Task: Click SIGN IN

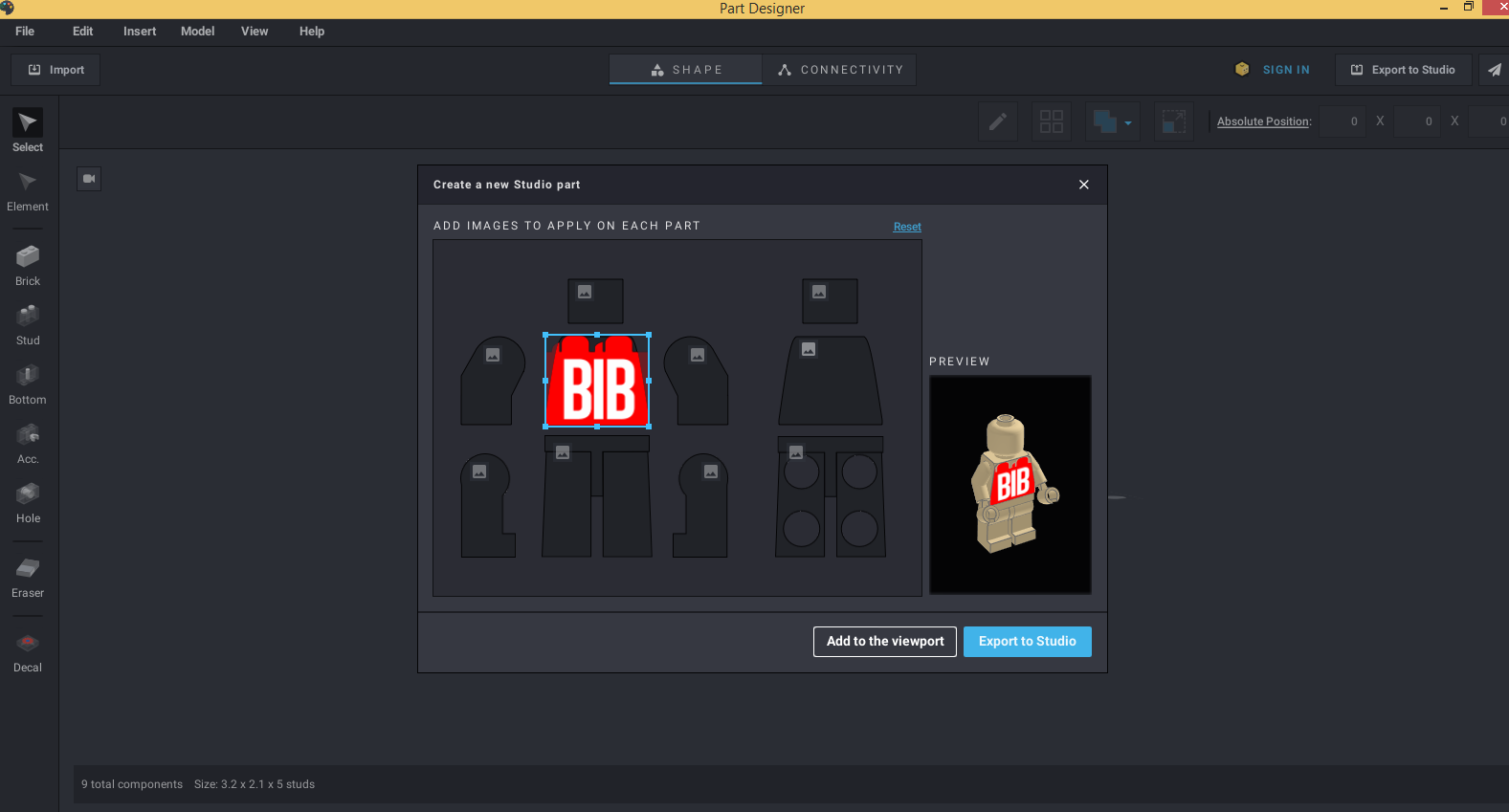Action: [x=1286, y=70]
